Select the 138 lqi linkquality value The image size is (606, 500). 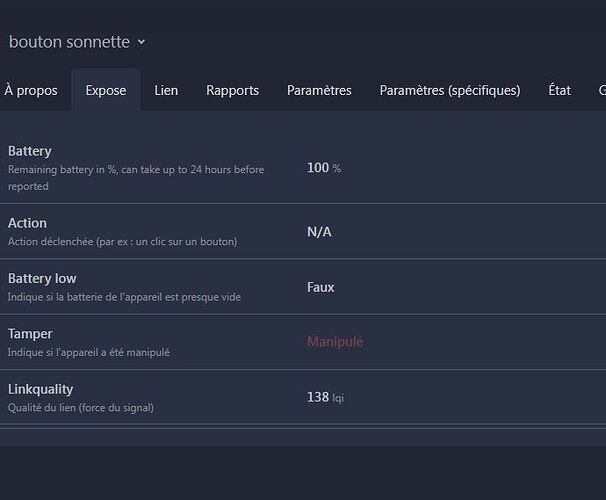pyautogui.click(x=325, y=397)
